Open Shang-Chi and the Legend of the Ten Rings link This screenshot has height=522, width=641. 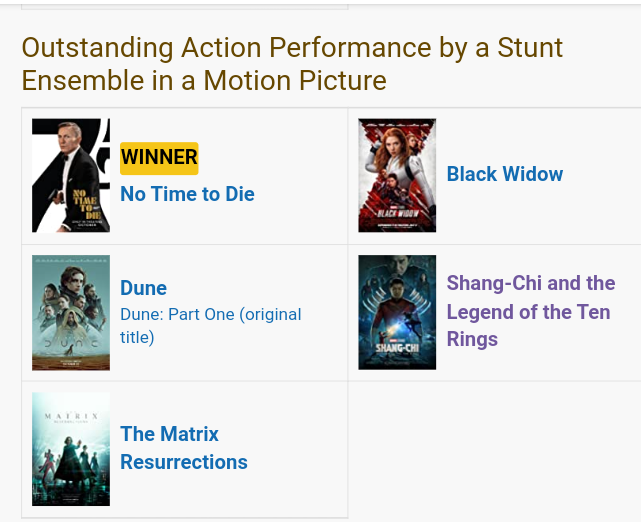tap(530, 311)
